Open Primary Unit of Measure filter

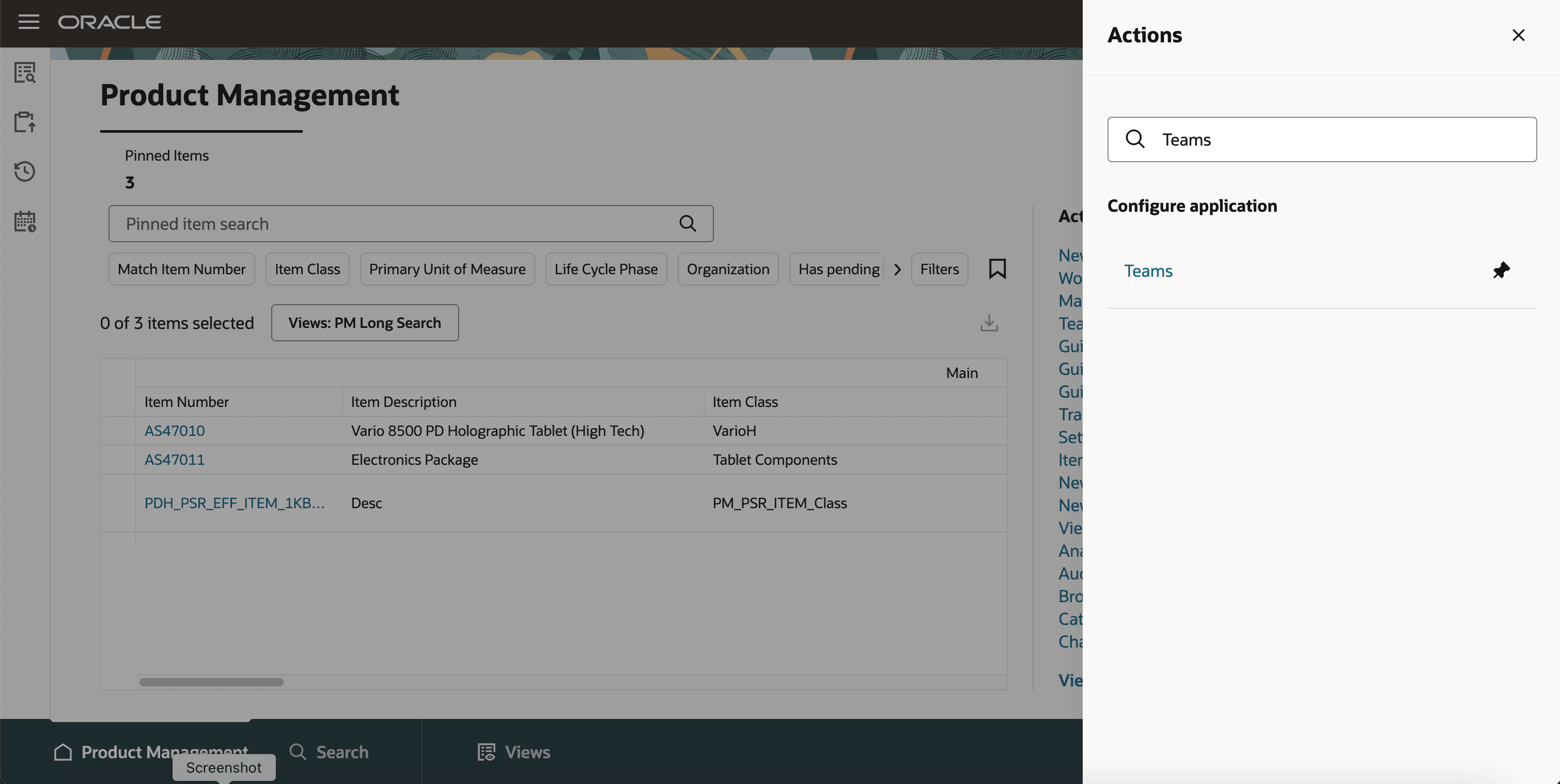[447, 269]
